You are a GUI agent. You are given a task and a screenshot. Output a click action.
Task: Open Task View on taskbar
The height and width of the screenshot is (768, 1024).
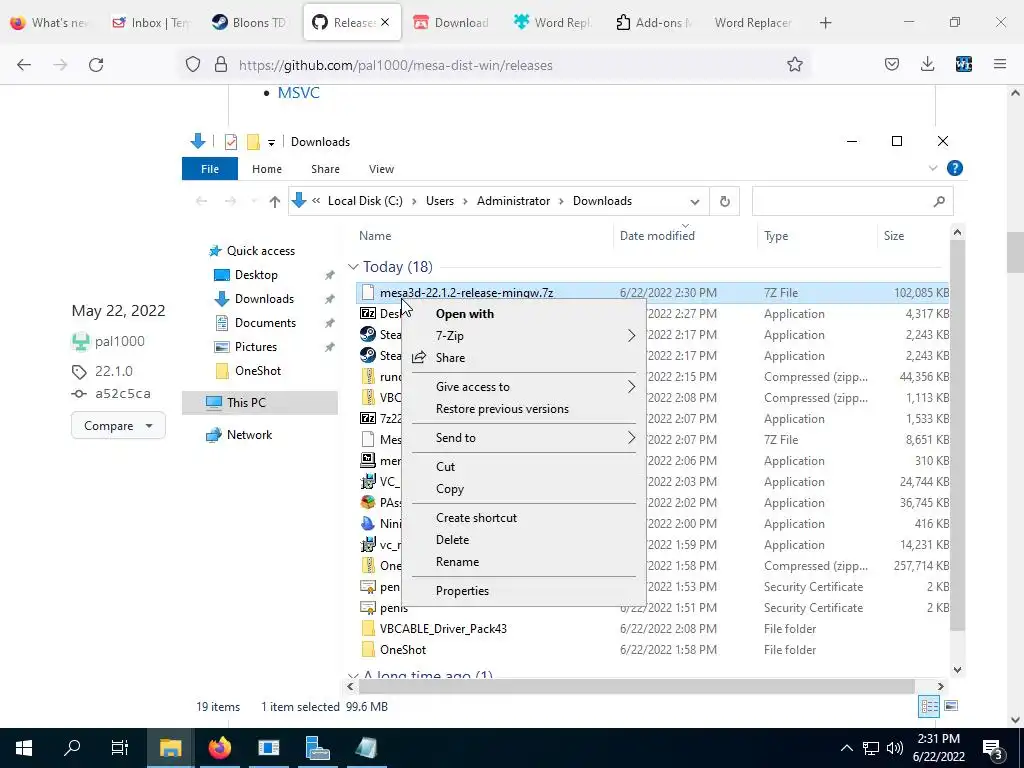120,748
